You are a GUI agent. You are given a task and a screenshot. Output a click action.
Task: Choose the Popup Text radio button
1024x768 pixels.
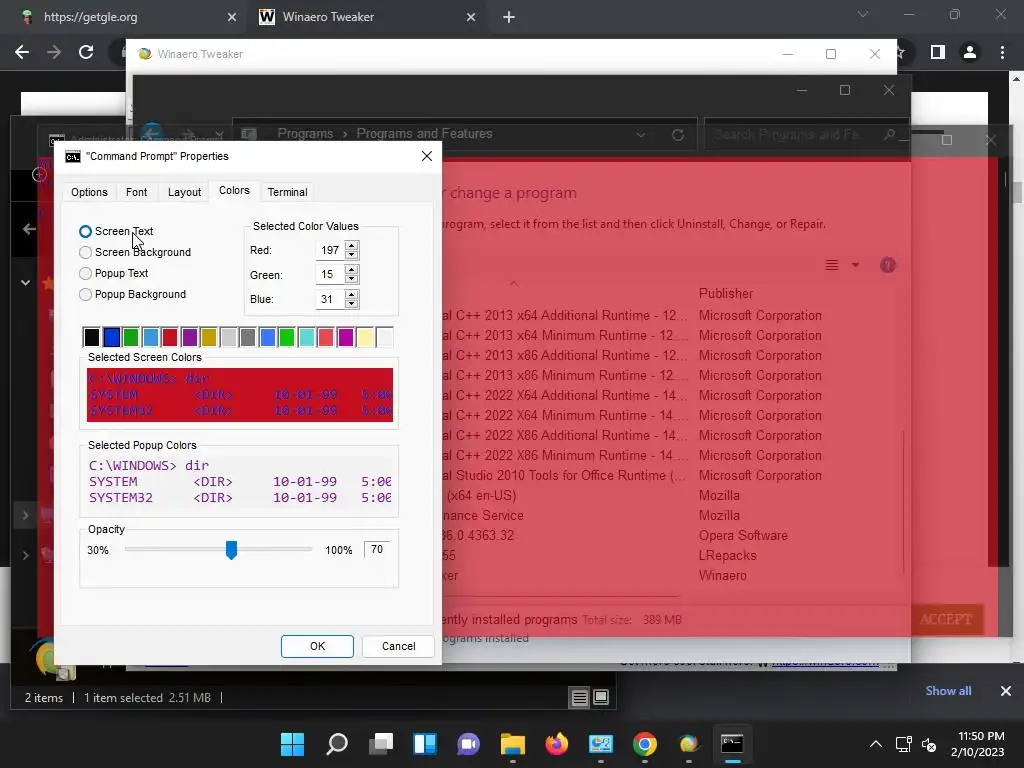click(x=85, y=273)
